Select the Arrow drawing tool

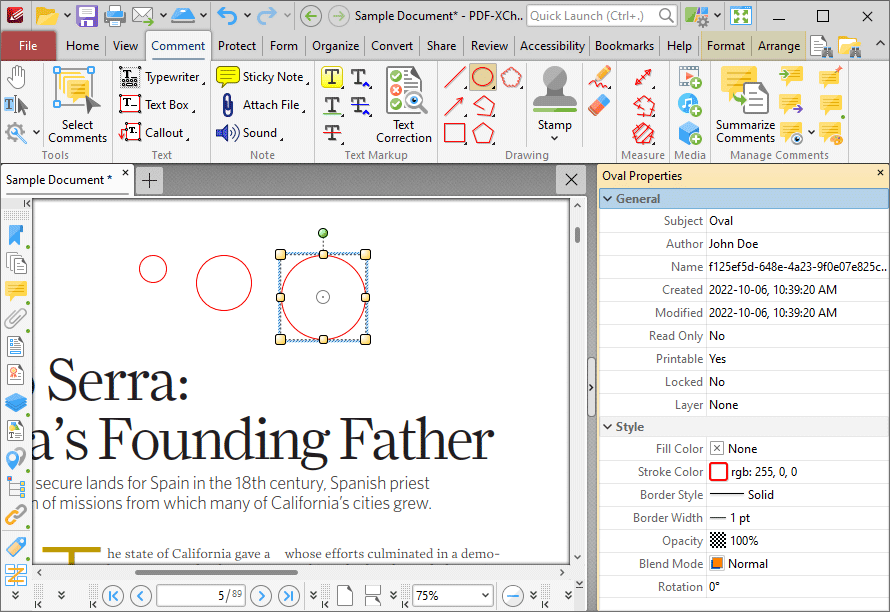click(455, 105)
